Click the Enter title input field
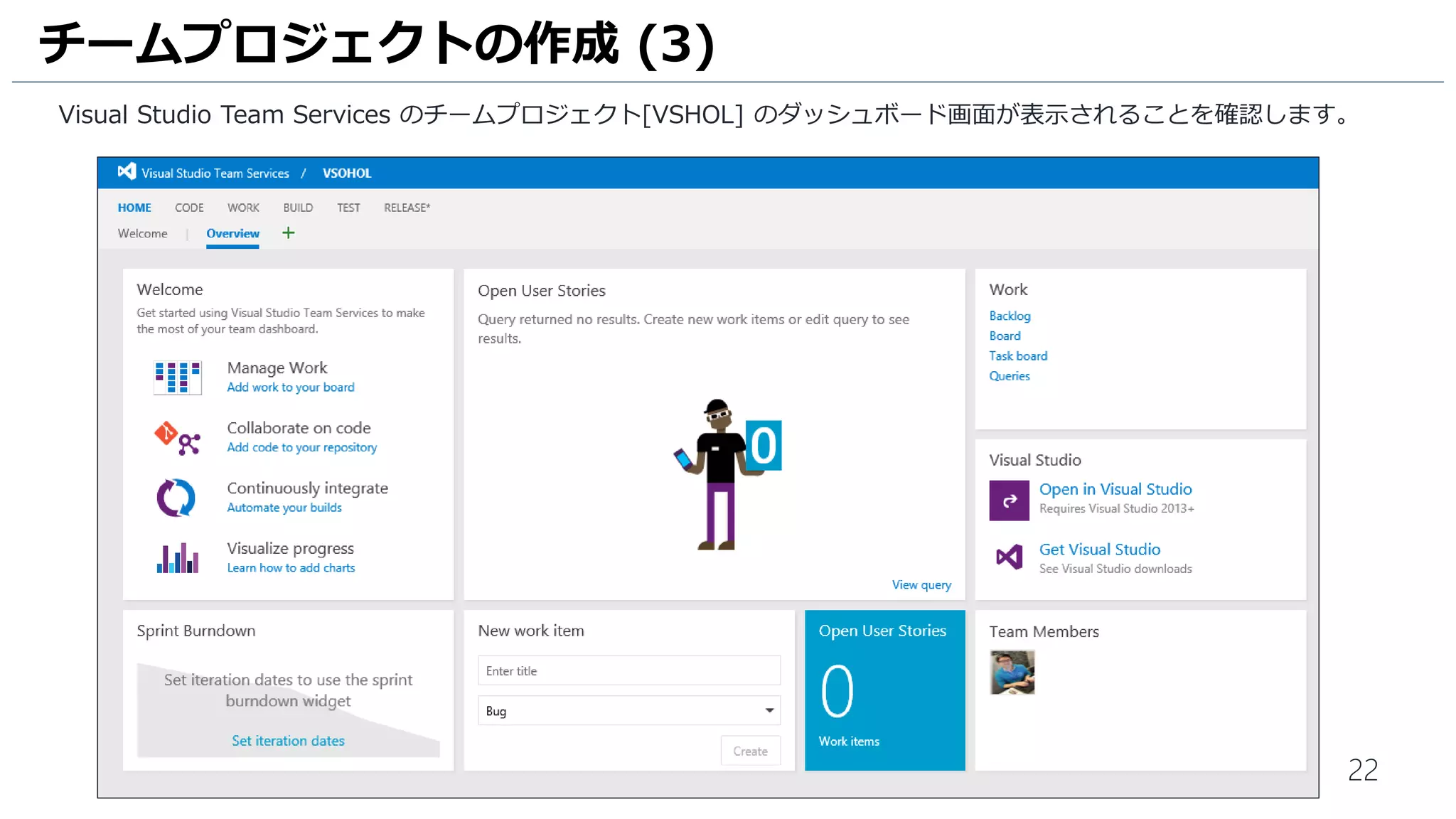Viewport: 1456px width, 819px height. point(629,670)
